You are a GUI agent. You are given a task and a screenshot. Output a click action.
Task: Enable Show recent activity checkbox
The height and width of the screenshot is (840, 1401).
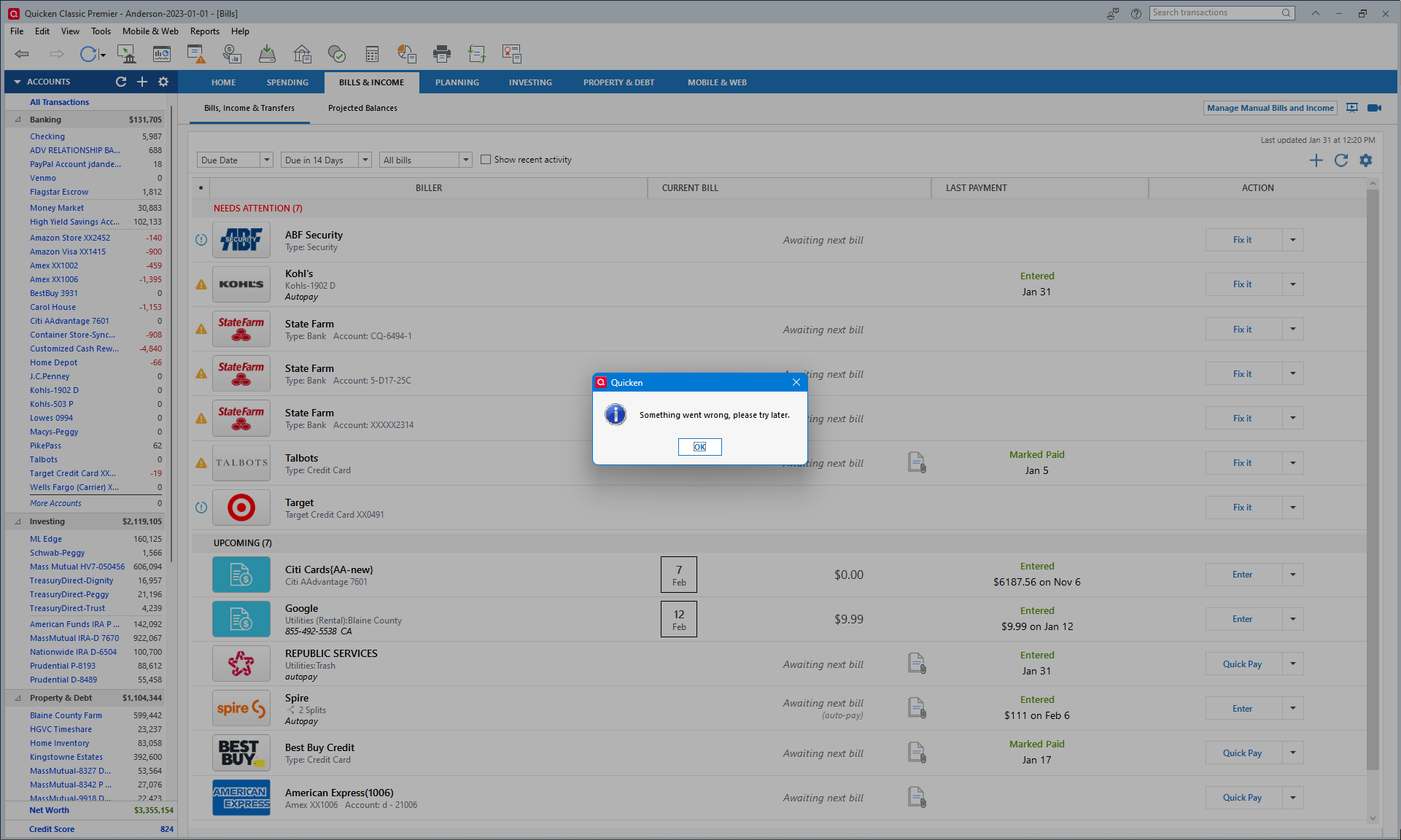point(486,160)
